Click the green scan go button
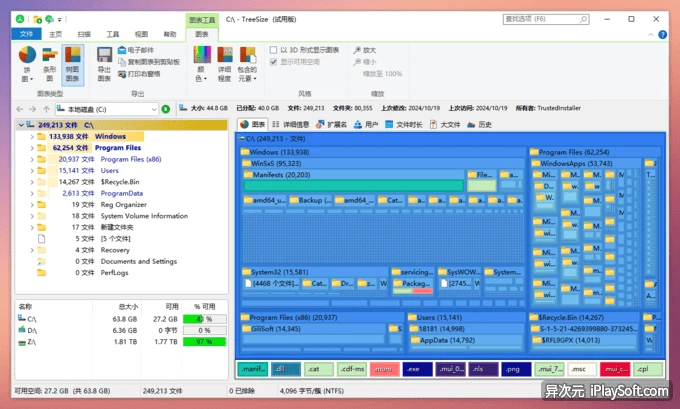 pos(166,109)
